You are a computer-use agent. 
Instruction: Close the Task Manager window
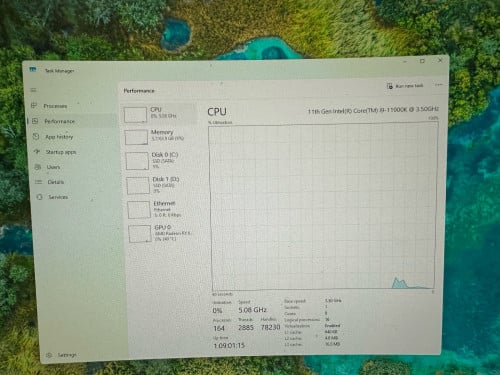pyautogui.click(x=440, y=61)
